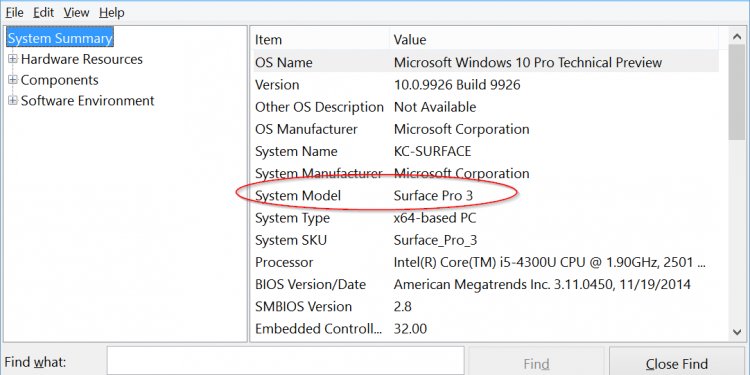Select System Summary tree node
Screen dimensions: 750x375
click(x=60, y=38)
